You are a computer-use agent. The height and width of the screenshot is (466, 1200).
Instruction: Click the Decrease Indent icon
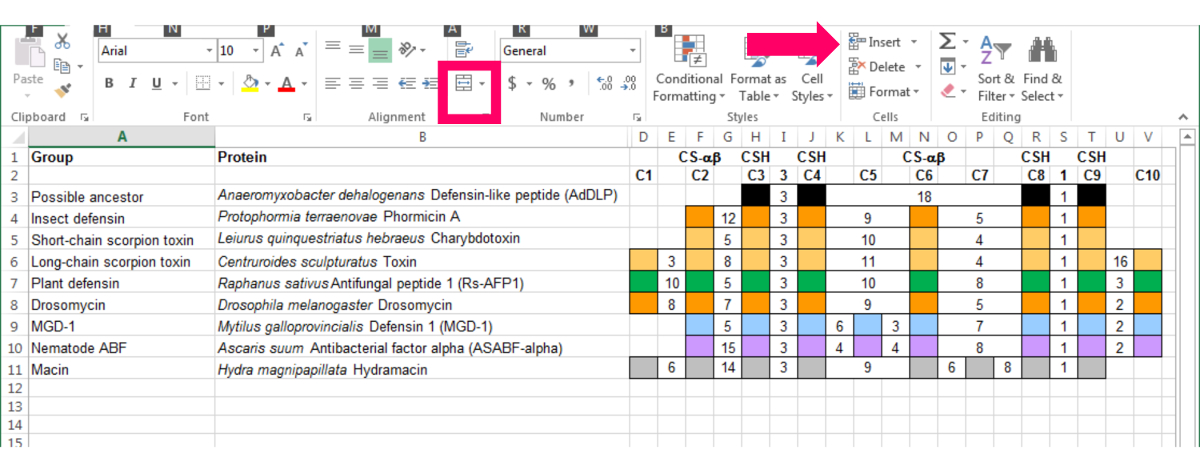407,84
